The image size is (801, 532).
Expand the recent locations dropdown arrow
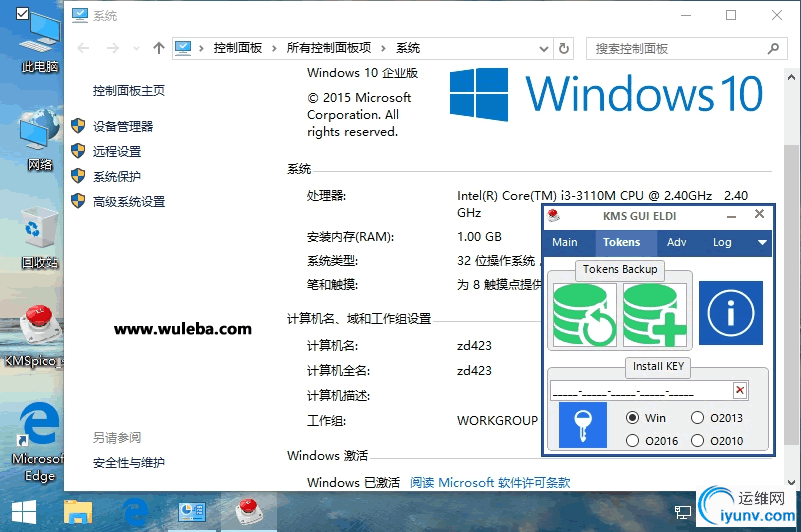click(136, 49)
